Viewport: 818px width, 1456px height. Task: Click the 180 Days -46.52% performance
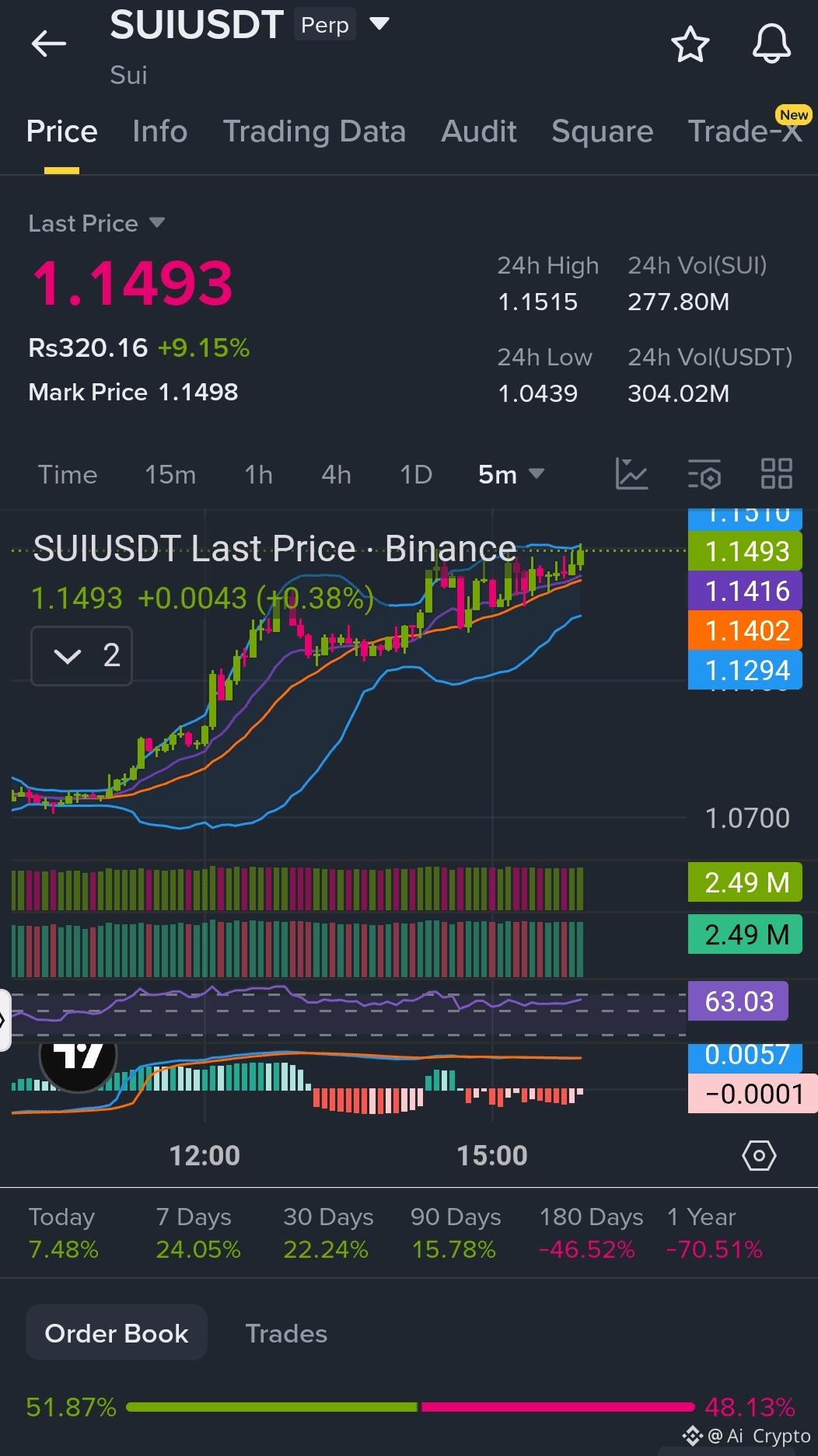[x=591, y=1233]
